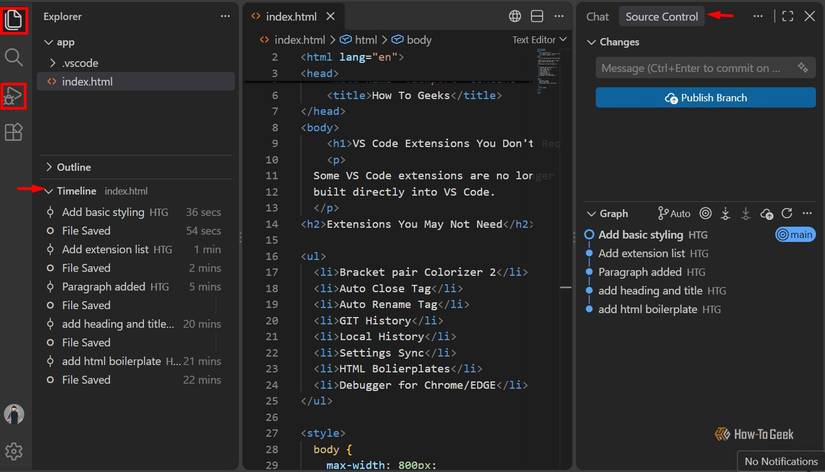
Task: Open 'add heading and title...' timeline entry
Action: point(136,324)
